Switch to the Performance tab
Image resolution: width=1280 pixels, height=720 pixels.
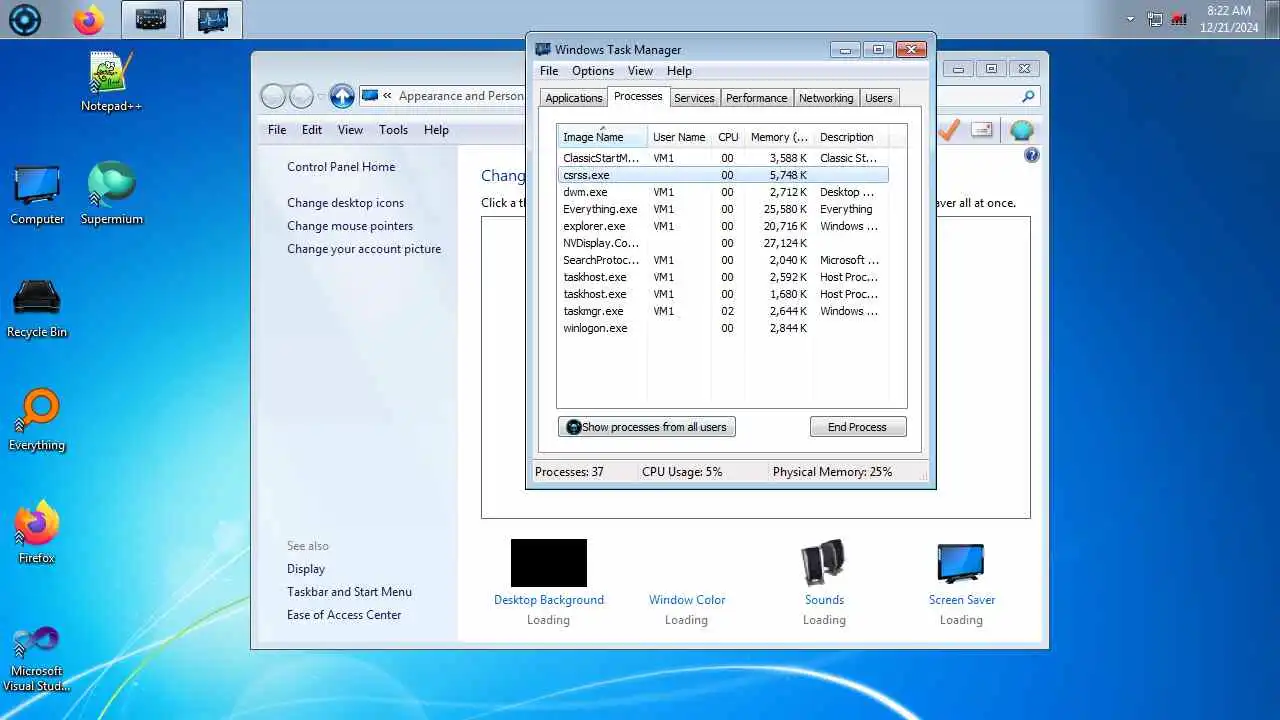[756, 98]
